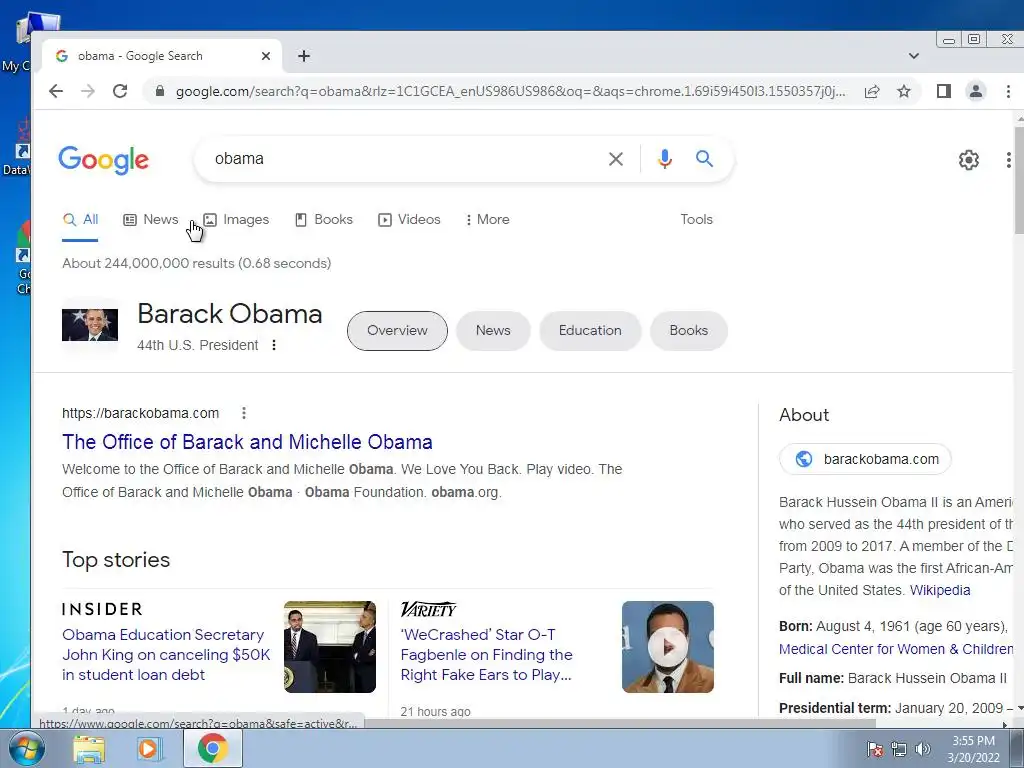Image resolution: width=1024 pixels, height=768 pixels.
Task: Open the Windows Start button
Action: pos(26,748)
